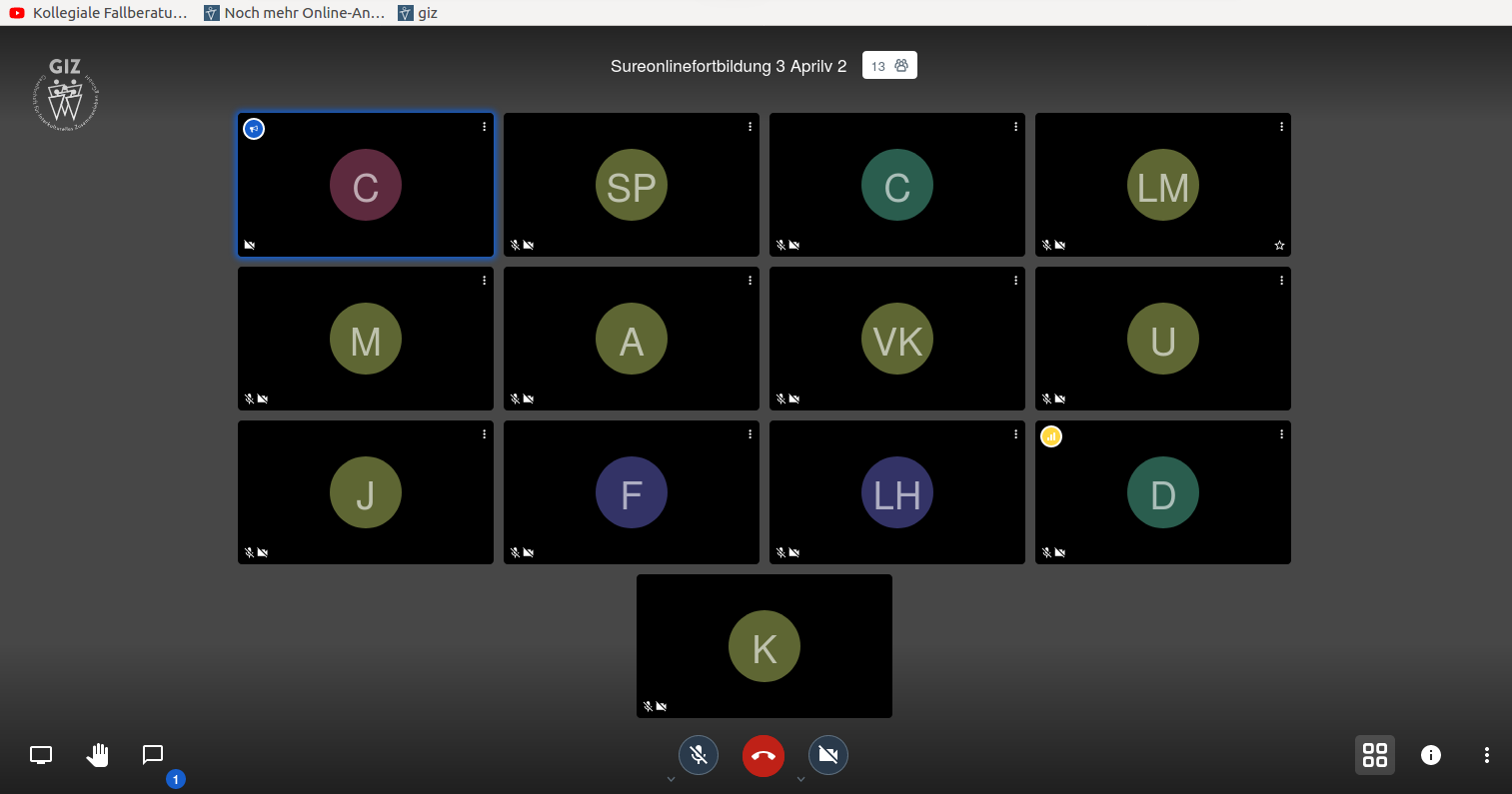Raise your hand with the hand icon
The height and width of the screenshot is (794, 1512).
[97, 755]
